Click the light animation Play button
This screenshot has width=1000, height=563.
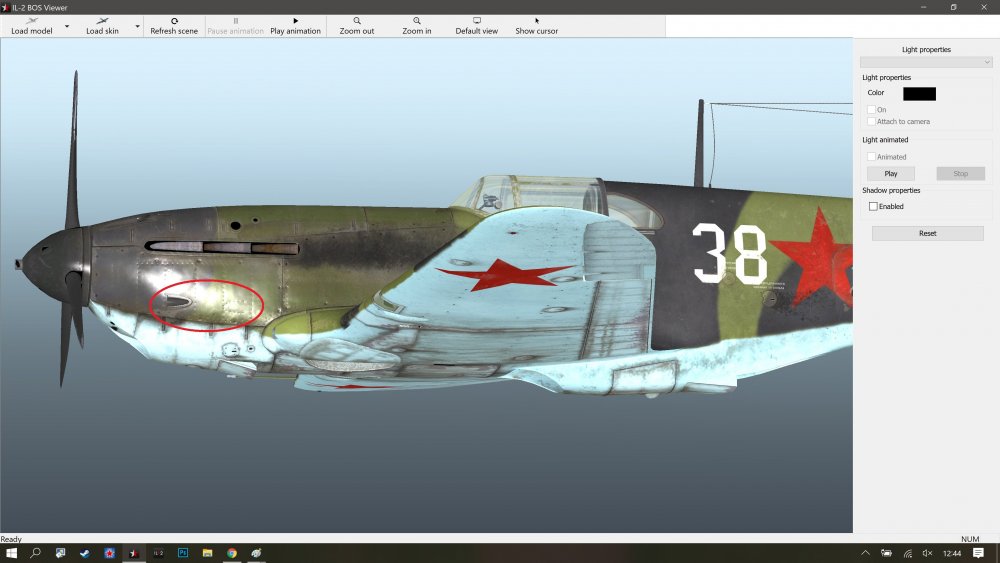click(x=890, y=173)
